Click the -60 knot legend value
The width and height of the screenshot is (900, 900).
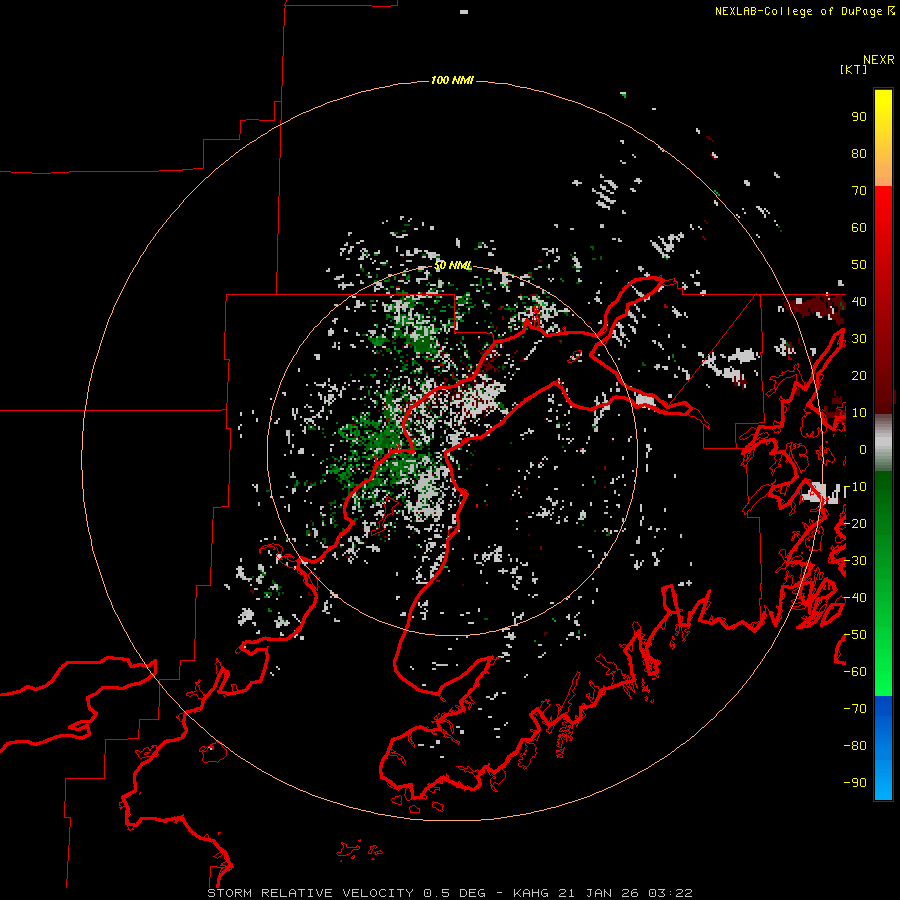click(855, 672)
